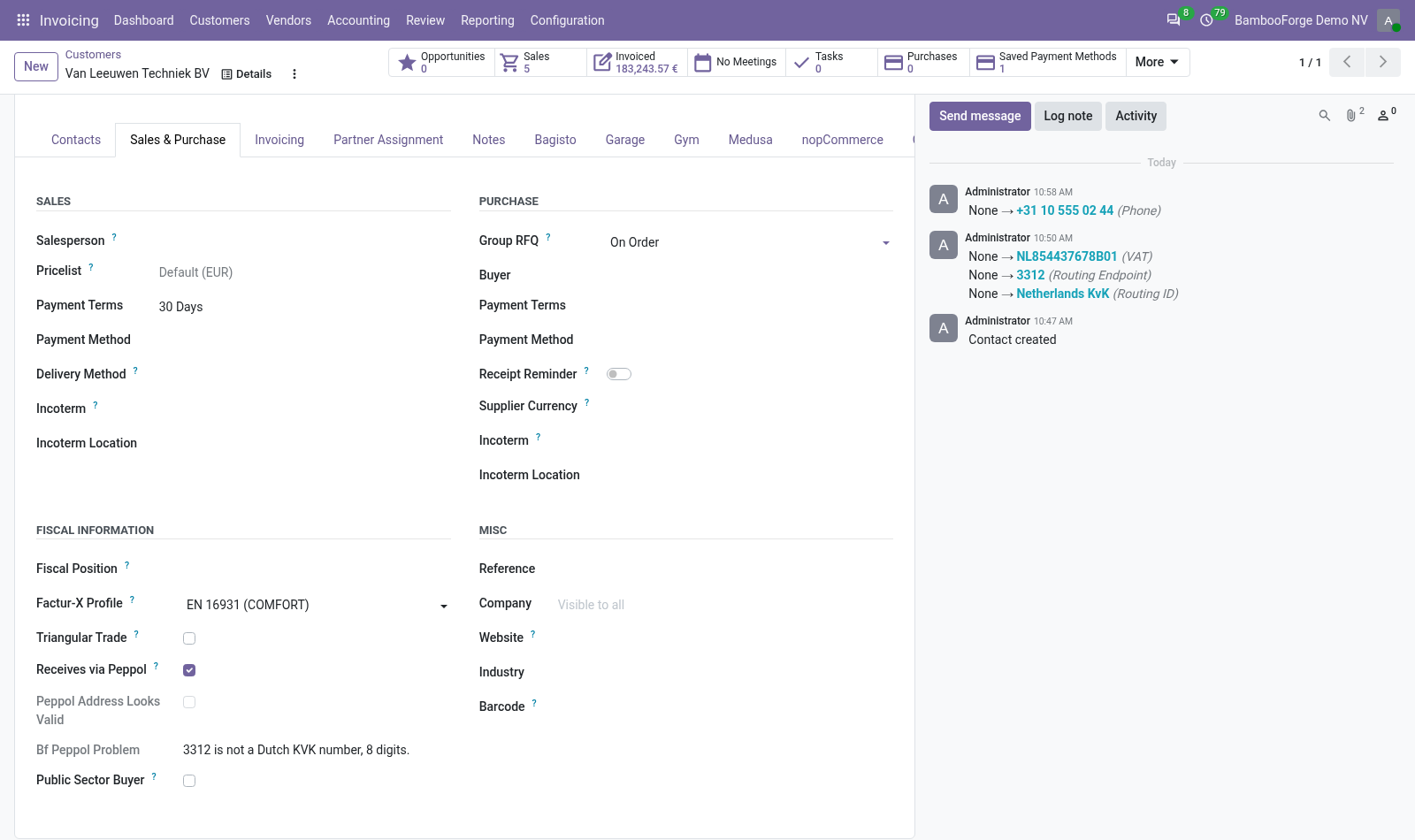Screen dimensions: 1415x840
Task: Click the Peppol Address Looks Valid checkbox
Action: click(189, 702)
